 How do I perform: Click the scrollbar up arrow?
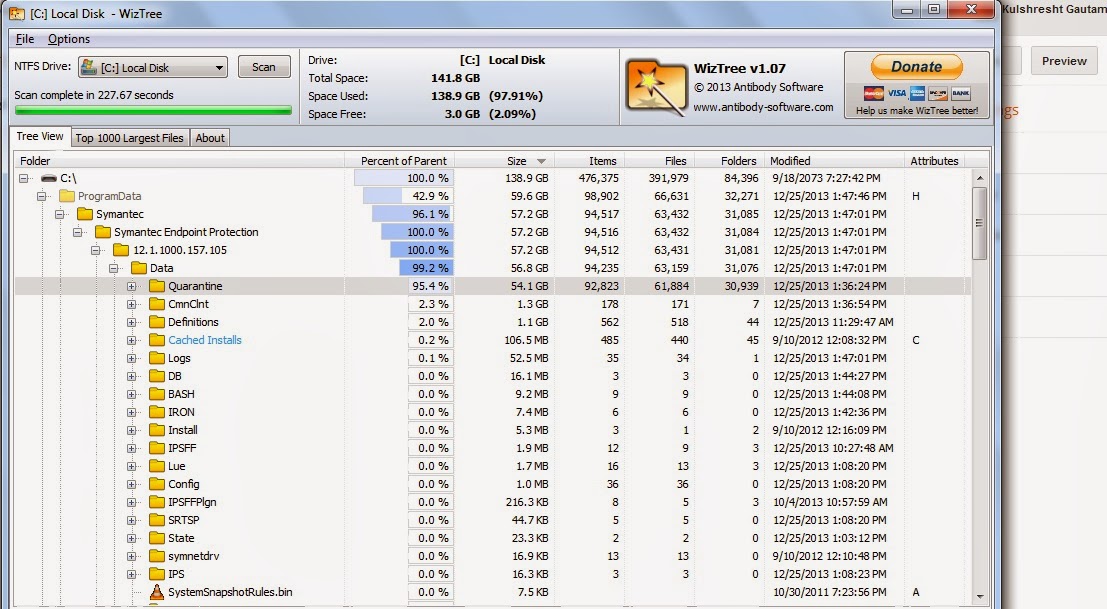[979, 178]
